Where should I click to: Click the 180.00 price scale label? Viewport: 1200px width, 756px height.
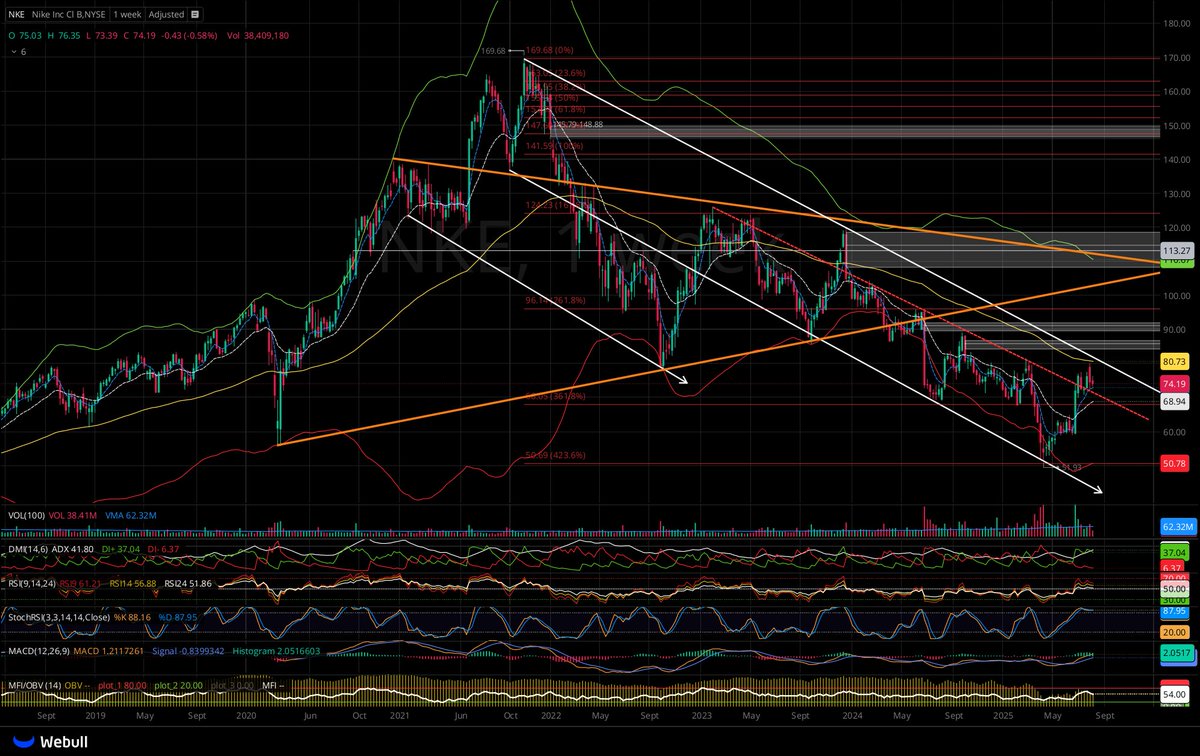pyautogui.click(x=1176, y=24)
